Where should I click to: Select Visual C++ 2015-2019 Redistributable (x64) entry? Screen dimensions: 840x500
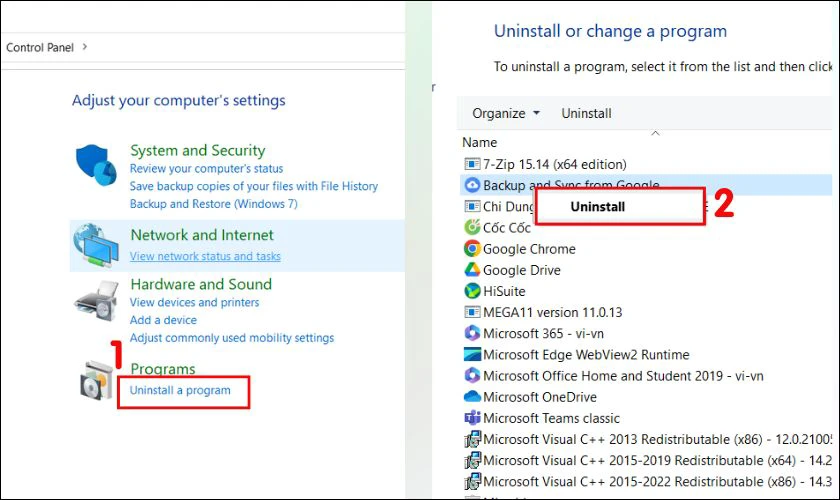[x=657, y=460]
